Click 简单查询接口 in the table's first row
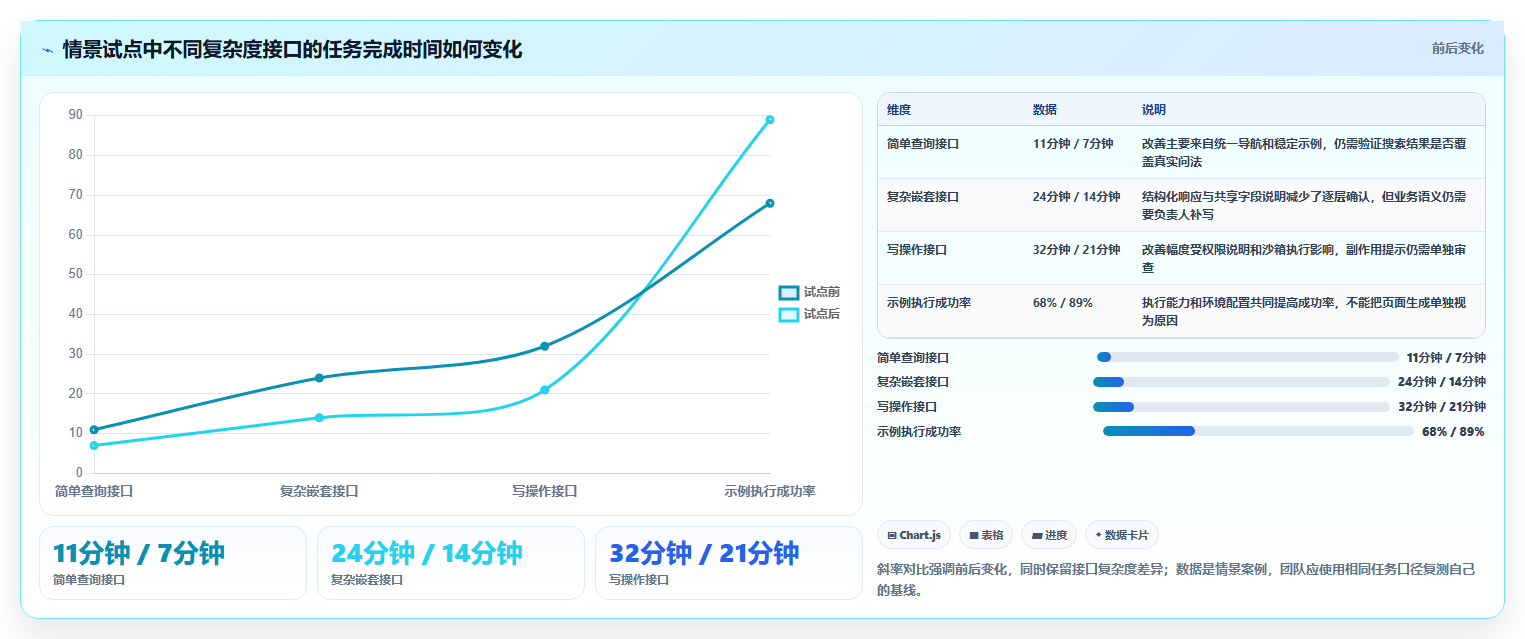 coord(923,144)
